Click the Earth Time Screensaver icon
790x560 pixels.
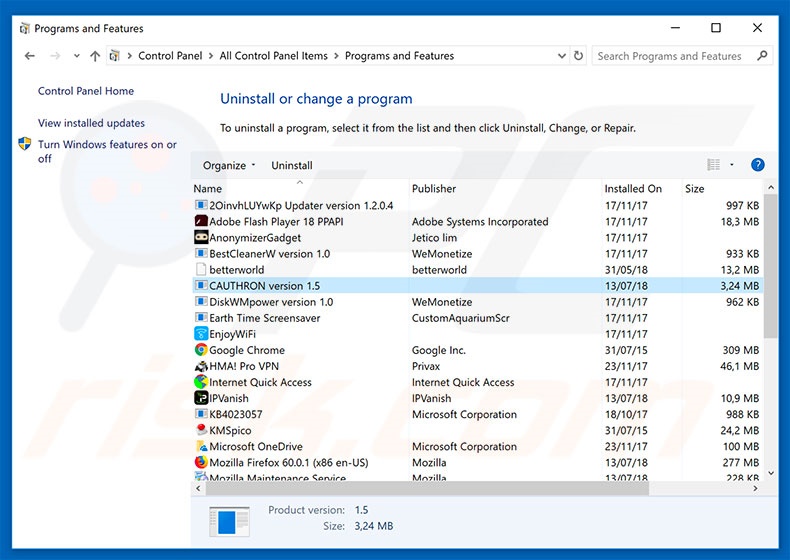(x=201, y=318)
